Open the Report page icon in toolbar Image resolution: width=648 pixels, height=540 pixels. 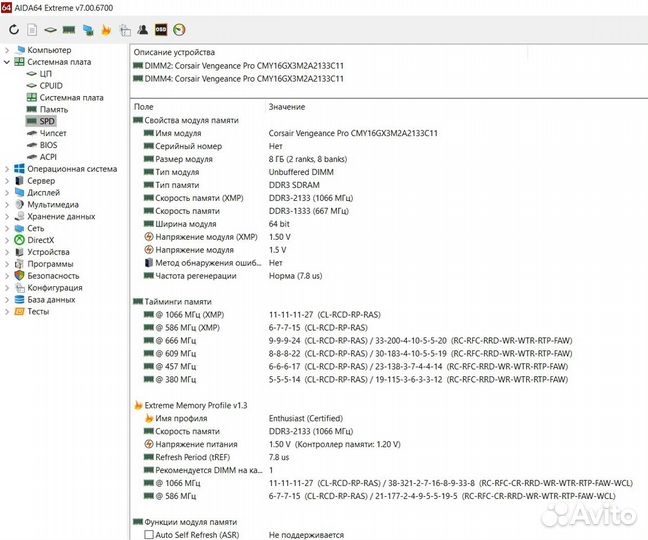pyautogui.click(x=32, y=30)
